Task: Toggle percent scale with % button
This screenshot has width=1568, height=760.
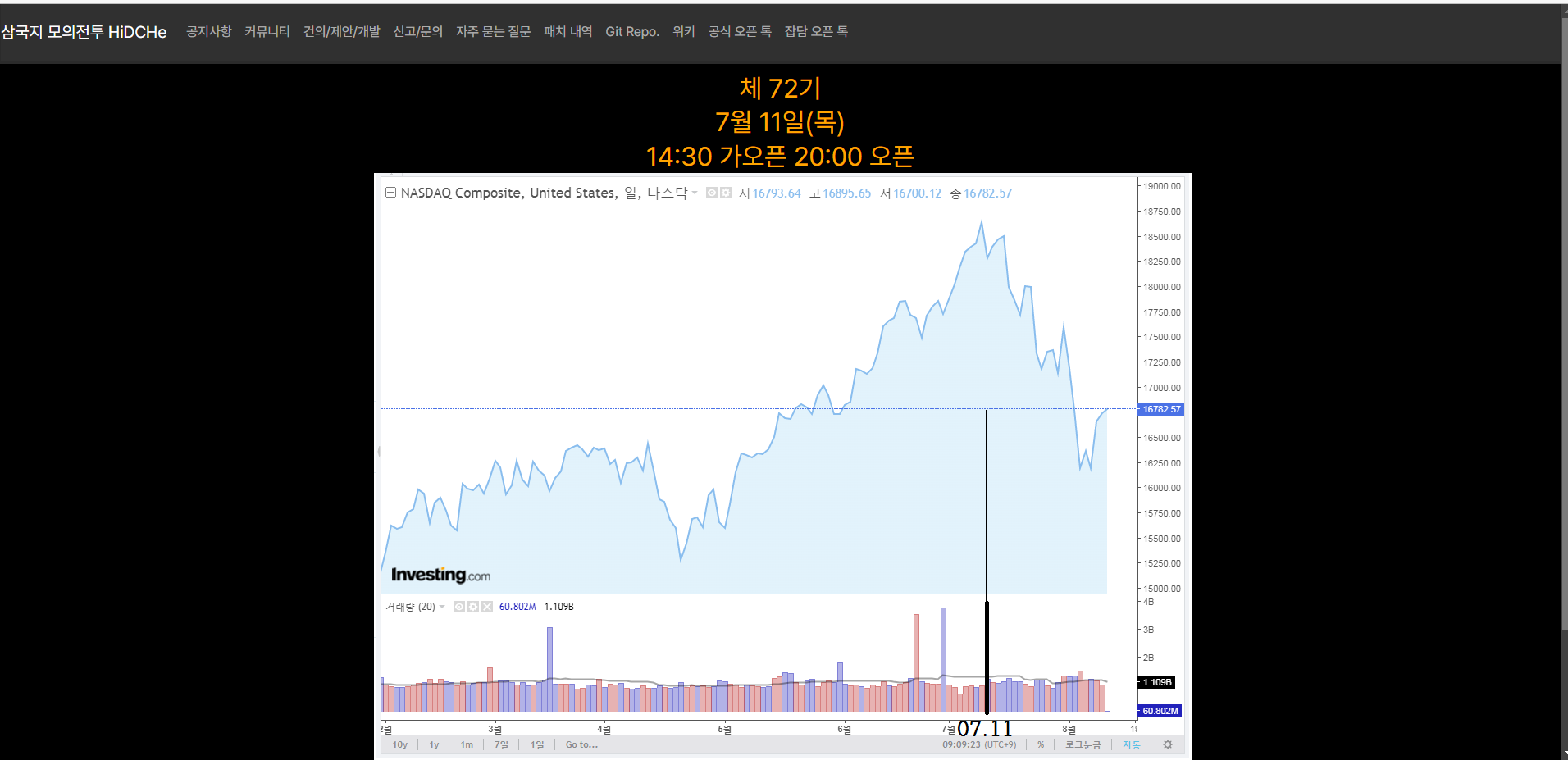Action: [x=1041, y=744]
